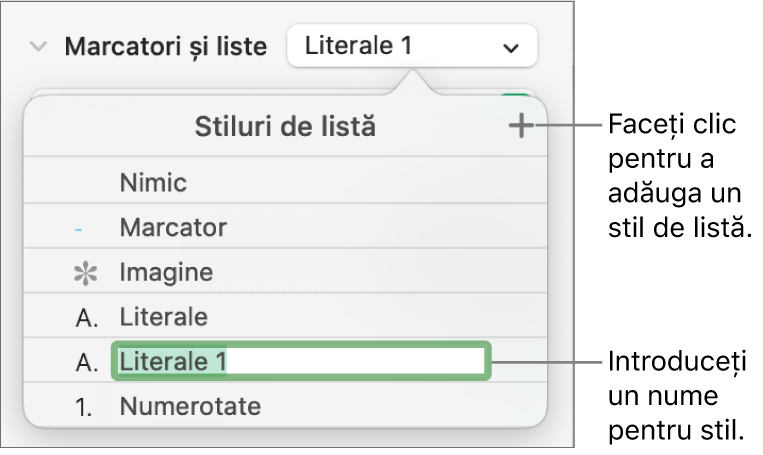Click the dash bullet preview beside Marcator
This screenshot has width=763, height=455.
point(78,229)
